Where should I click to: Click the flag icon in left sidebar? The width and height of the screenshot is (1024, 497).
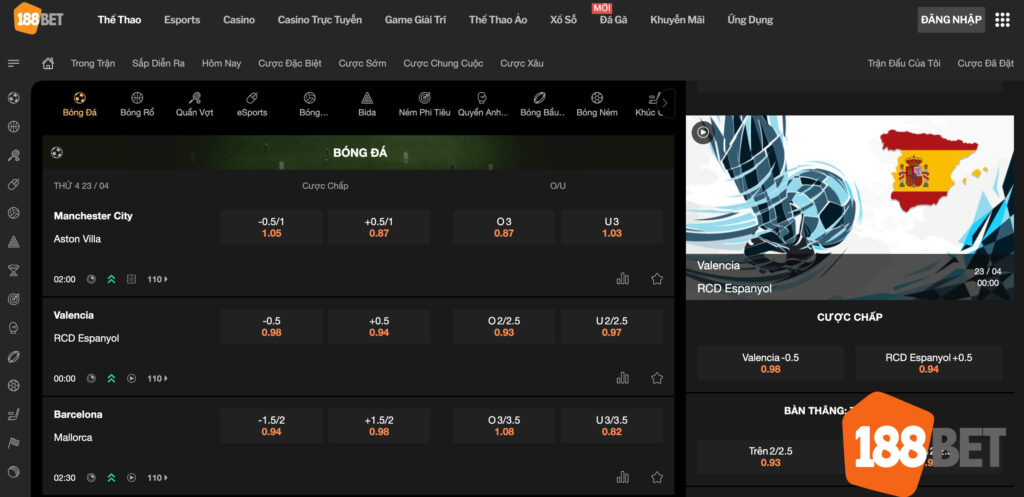click(x=14, y=443)
